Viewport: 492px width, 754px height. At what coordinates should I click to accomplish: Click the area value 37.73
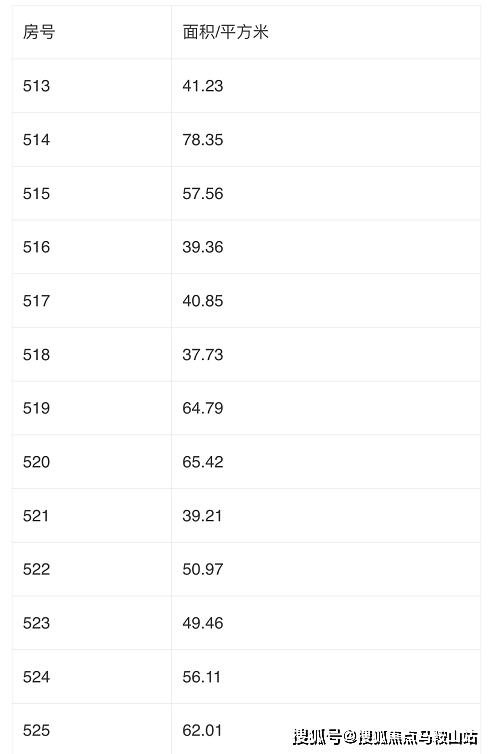(203, 355)
